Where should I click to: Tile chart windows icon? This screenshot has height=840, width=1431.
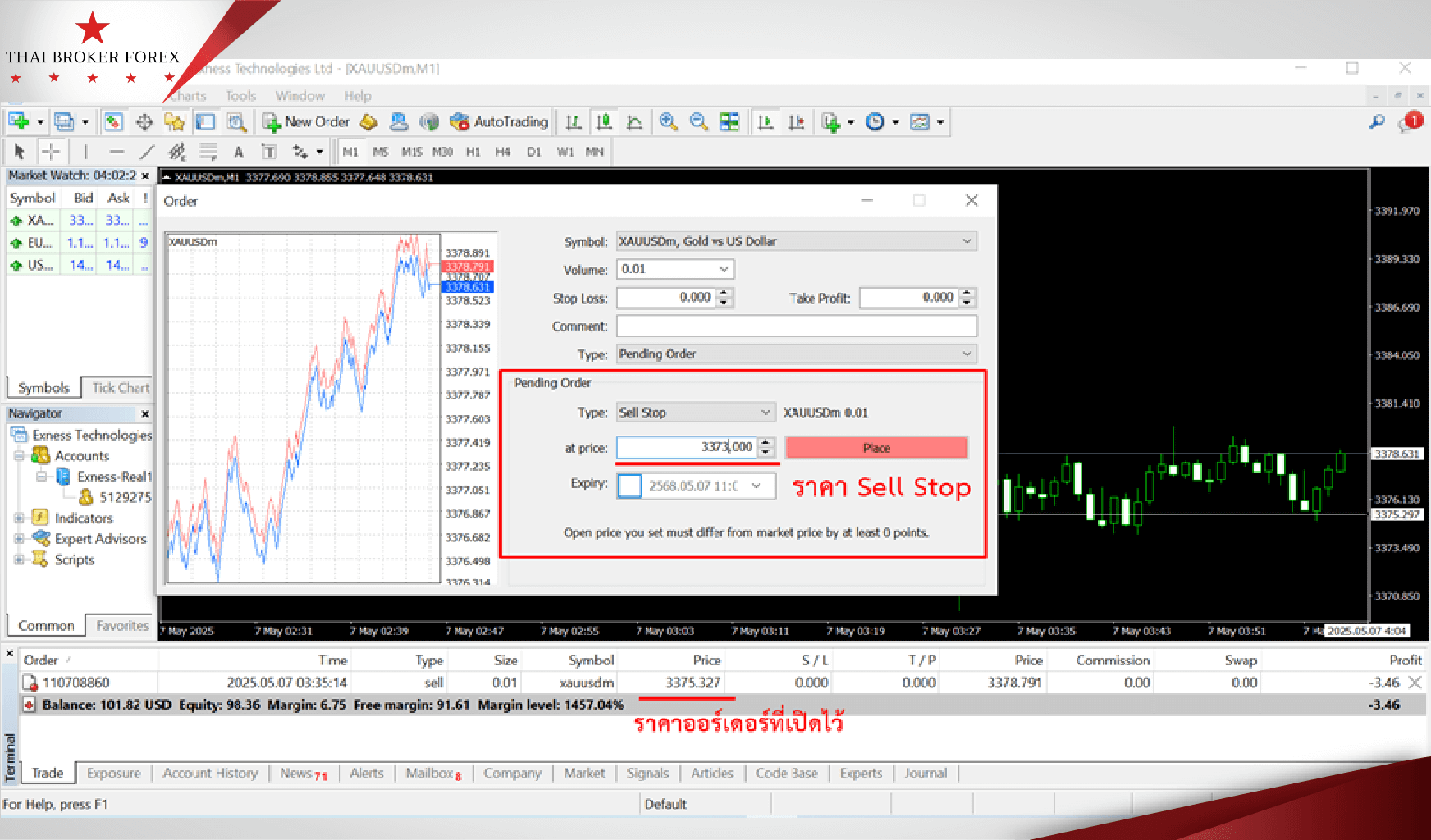[729, 122]
